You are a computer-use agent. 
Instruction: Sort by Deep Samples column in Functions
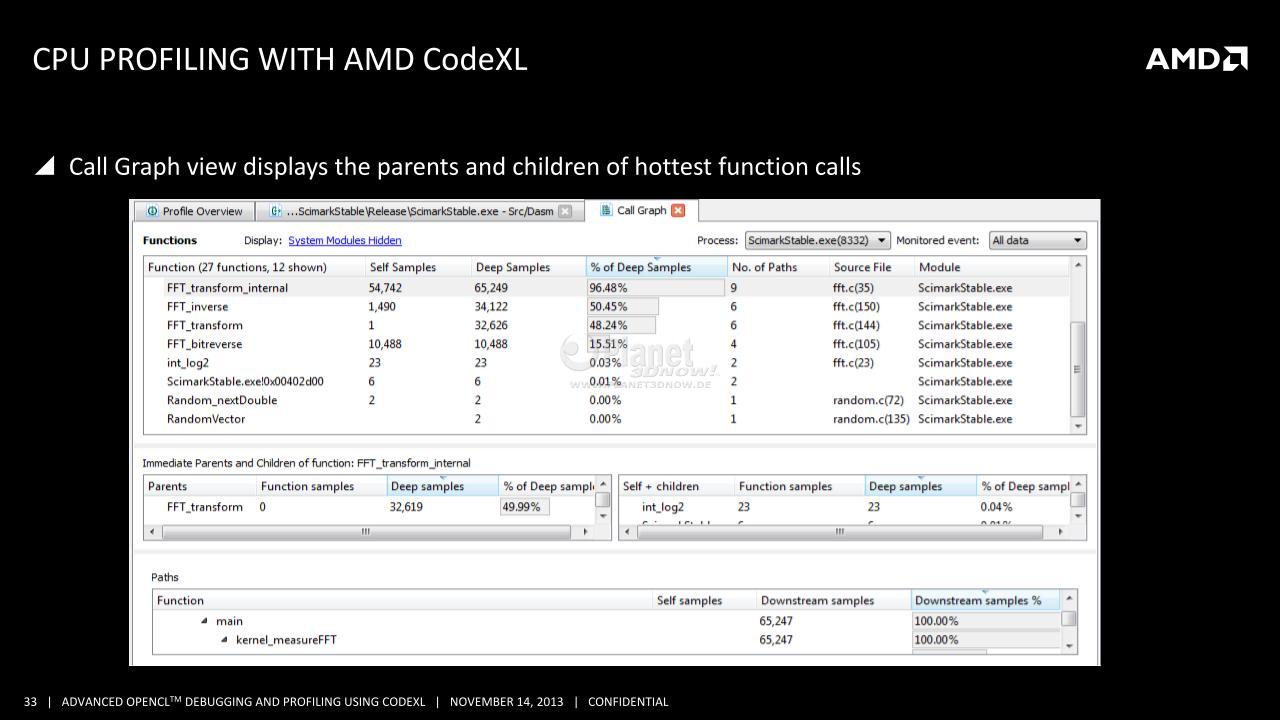[x=528, y=267]
